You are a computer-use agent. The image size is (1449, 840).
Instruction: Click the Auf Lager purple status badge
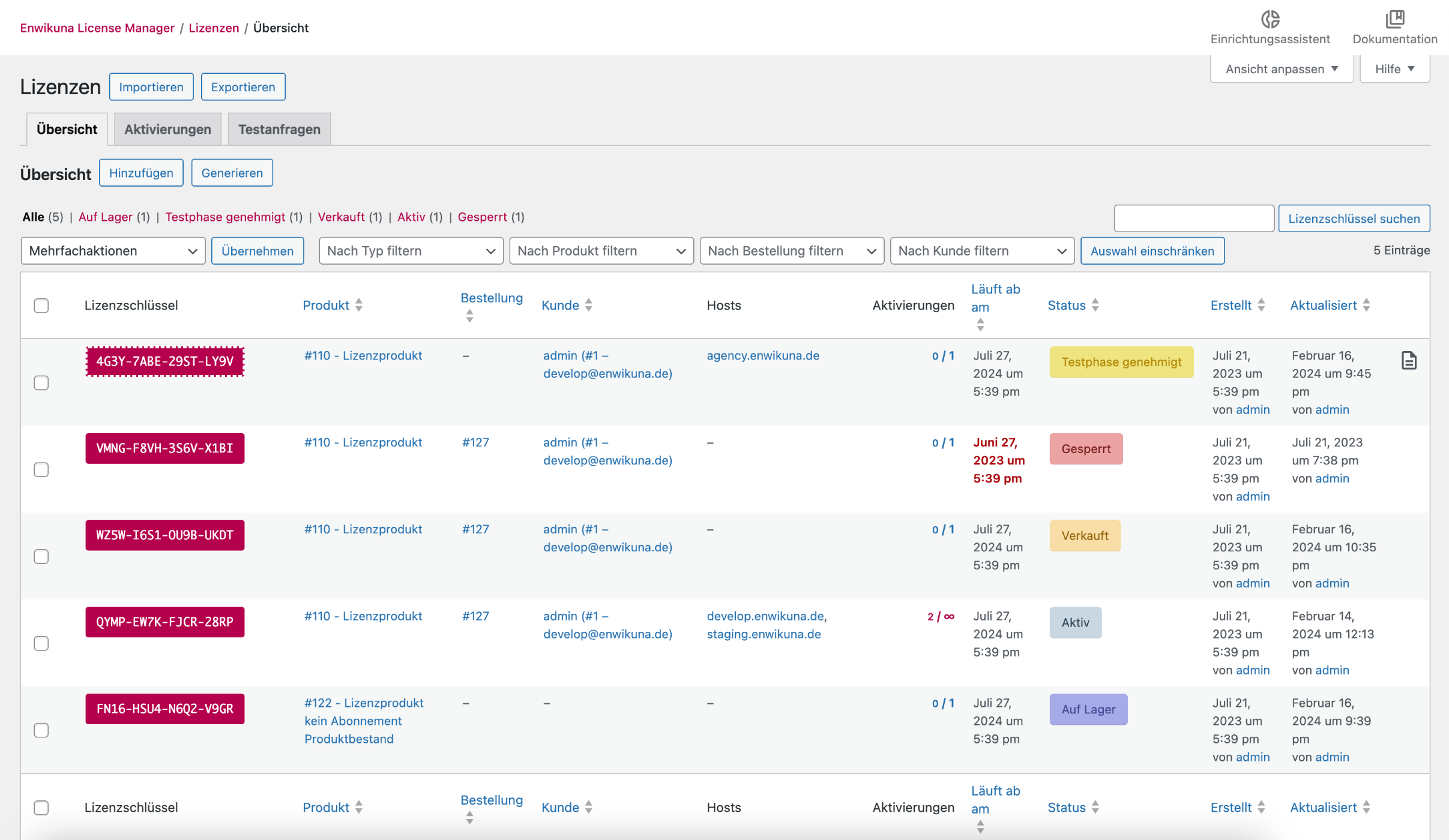pyautogui.click(x=1088, y=709)
